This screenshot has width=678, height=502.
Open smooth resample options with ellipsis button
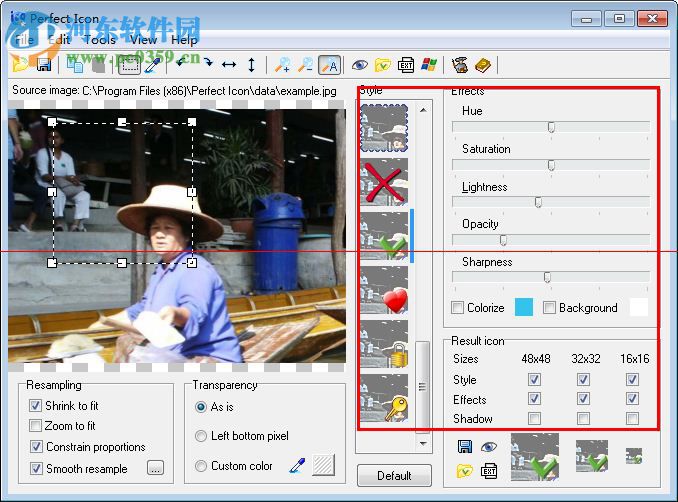click(155, 467)
